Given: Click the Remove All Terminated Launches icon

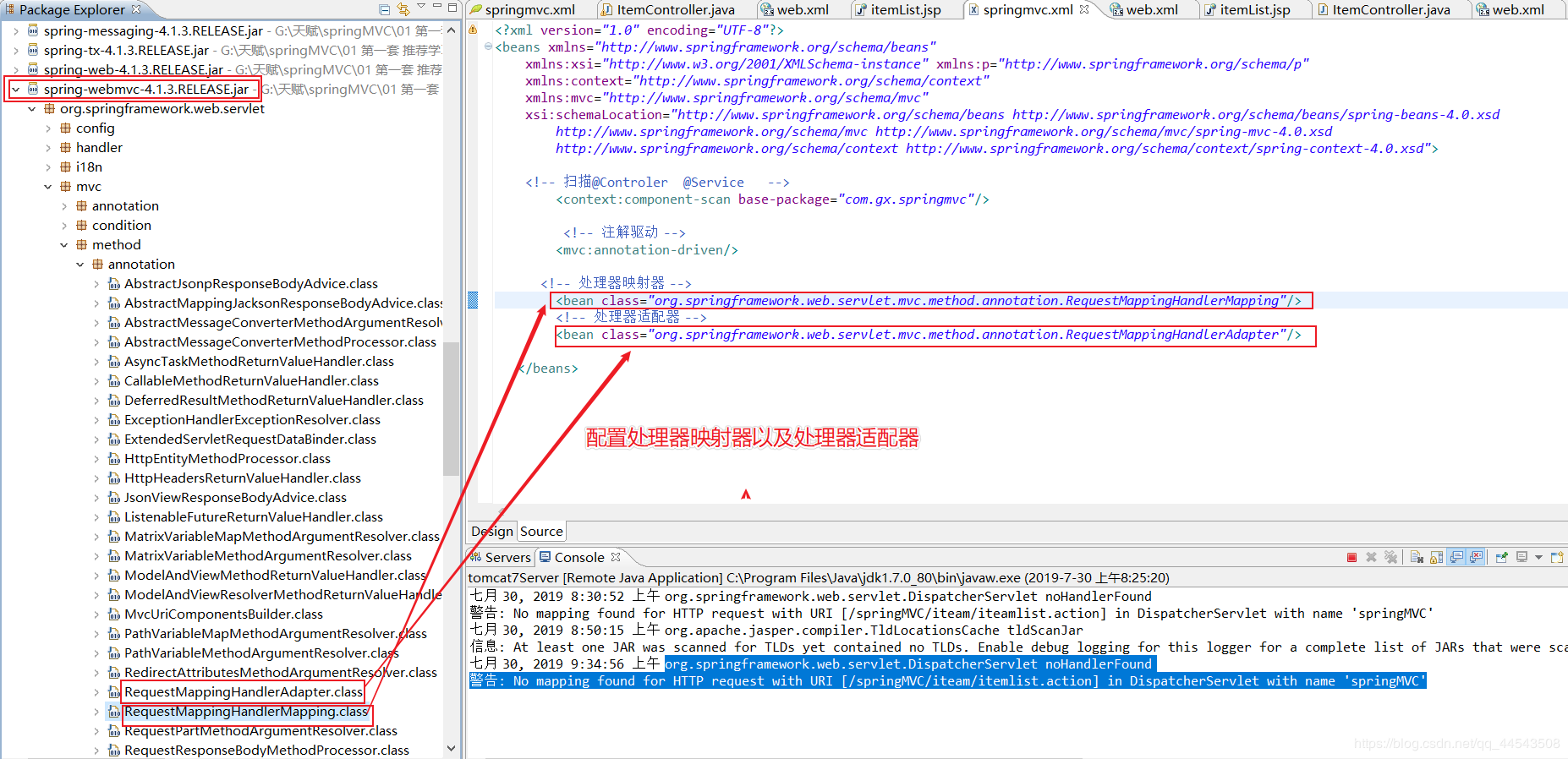Looking at the screenshot, I should click(1390, 557).
